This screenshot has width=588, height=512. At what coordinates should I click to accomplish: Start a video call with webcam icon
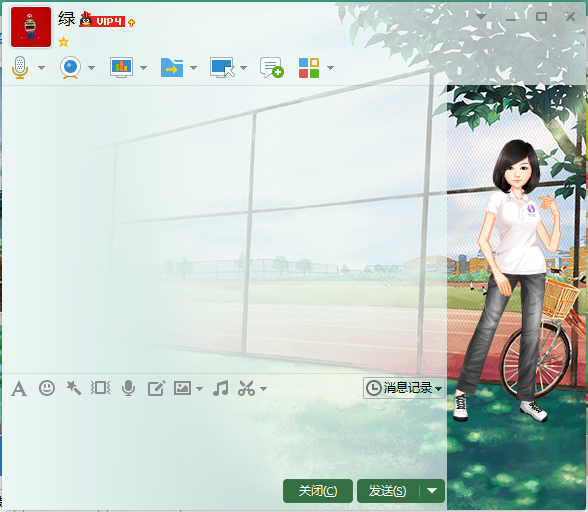(x=70, y=68)
